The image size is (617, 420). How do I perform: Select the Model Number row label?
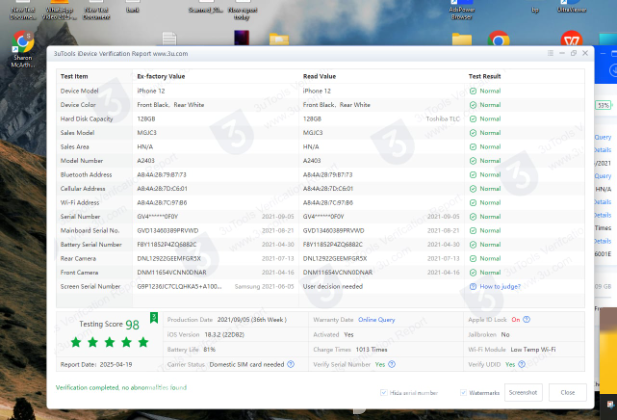click(81, 161)
